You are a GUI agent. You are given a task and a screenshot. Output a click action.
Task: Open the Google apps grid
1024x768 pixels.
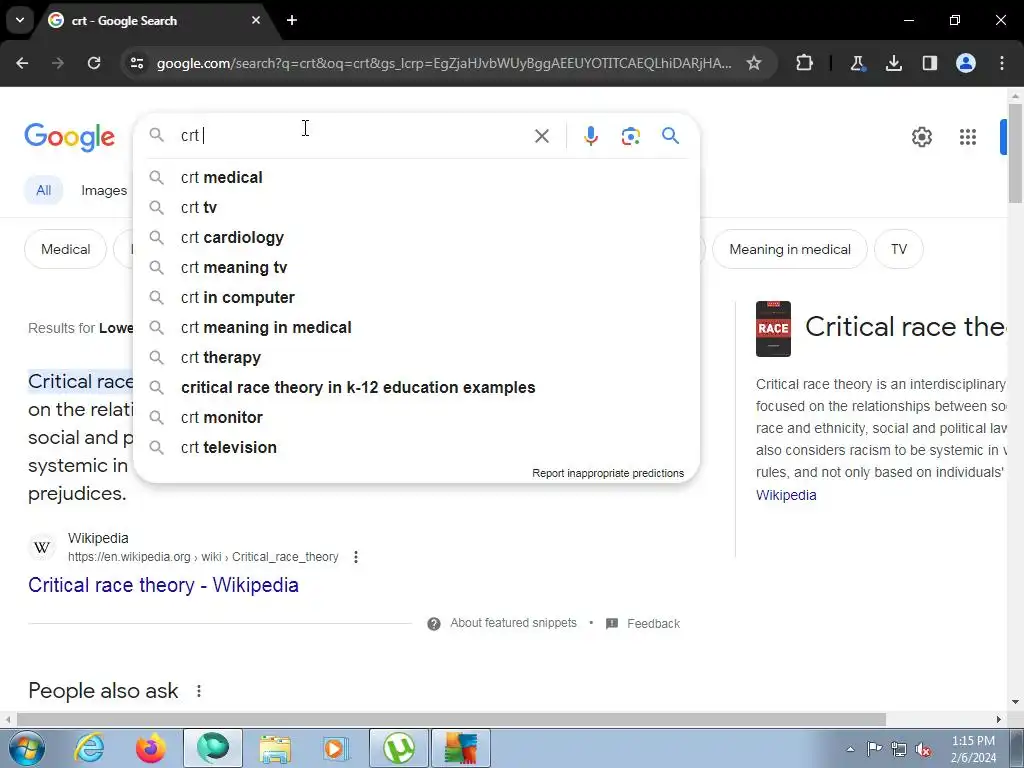coord(967,136)
